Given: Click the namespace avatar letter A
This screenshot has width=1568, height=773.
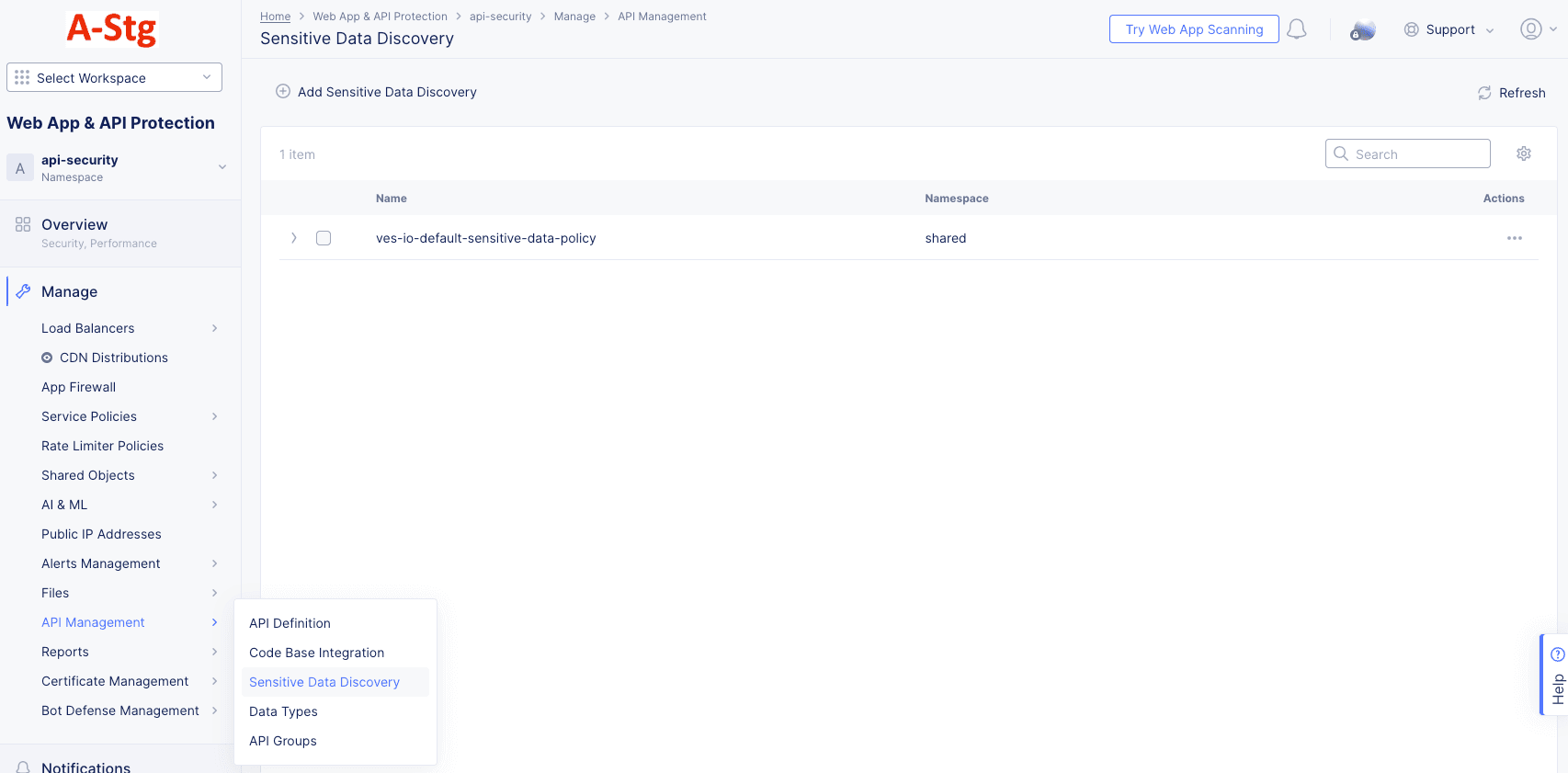Looking at the screenshot, I should click(x=20, y=168).
